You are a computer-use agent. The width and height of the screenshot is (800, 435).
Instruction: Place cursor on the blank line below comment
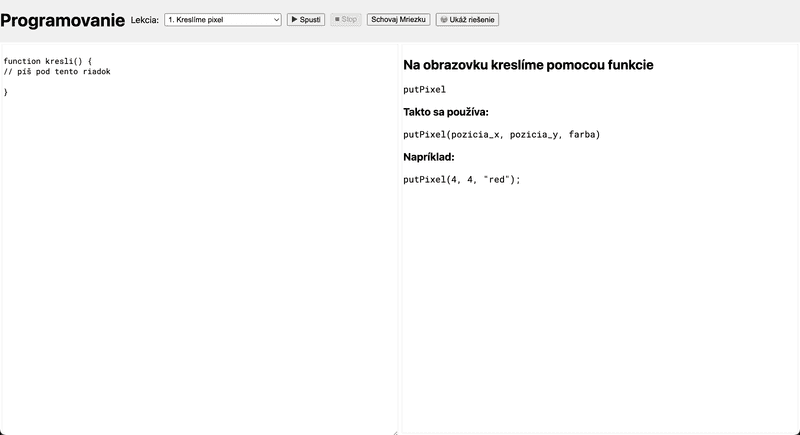pos(199,82)
